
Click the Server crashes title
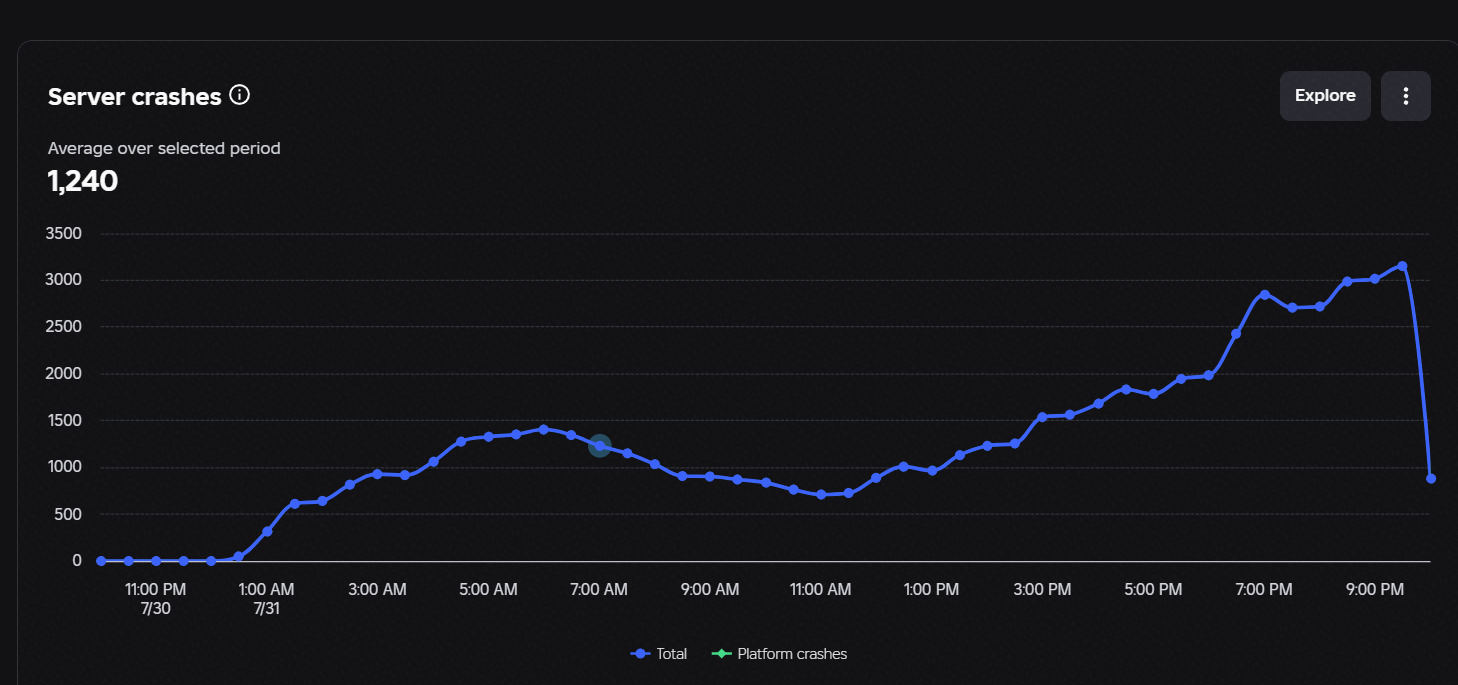pyautogui.click(x=135, y=96)
